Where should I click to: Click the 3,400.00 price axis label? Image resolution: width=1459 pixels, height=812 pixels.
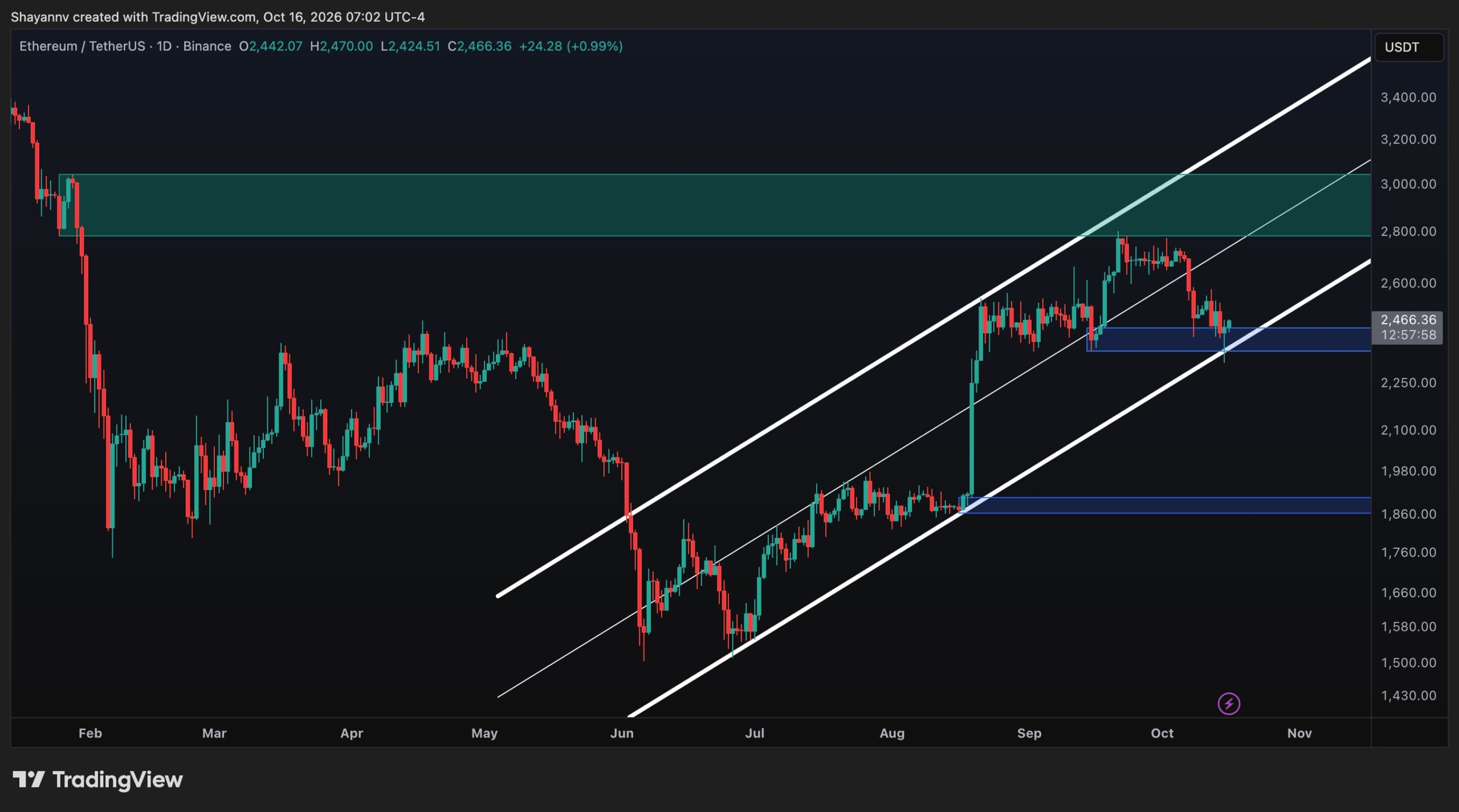click(1408, 97)
